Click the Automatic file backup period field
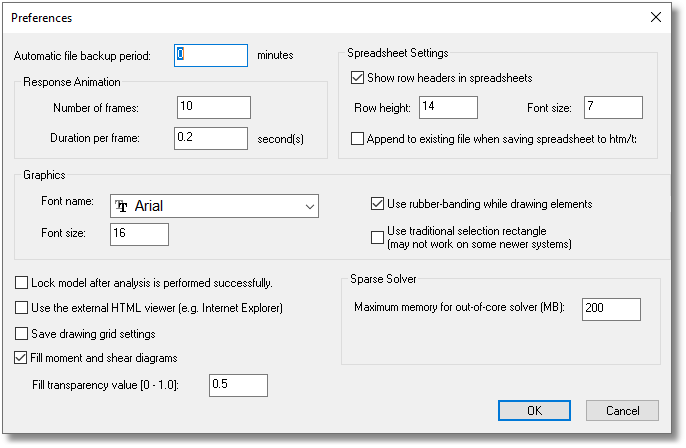 [211, 55]
